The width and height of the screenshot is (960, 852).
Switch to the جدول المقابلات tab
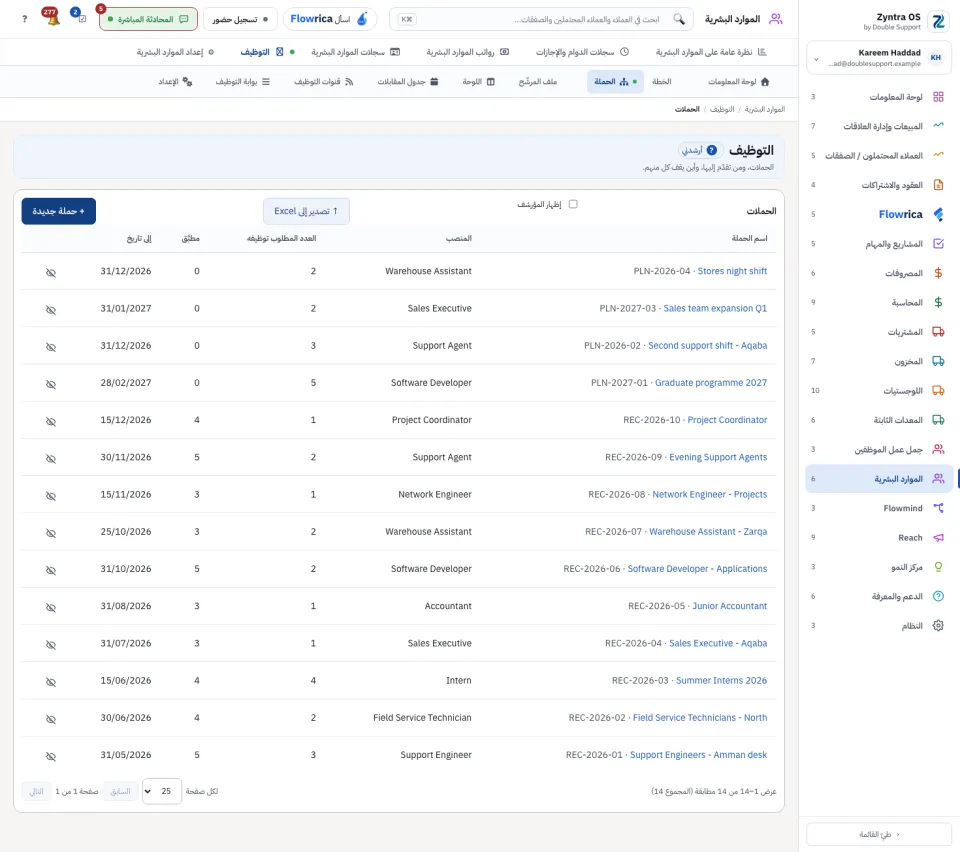pyautogui.click(x=408, y=81)
